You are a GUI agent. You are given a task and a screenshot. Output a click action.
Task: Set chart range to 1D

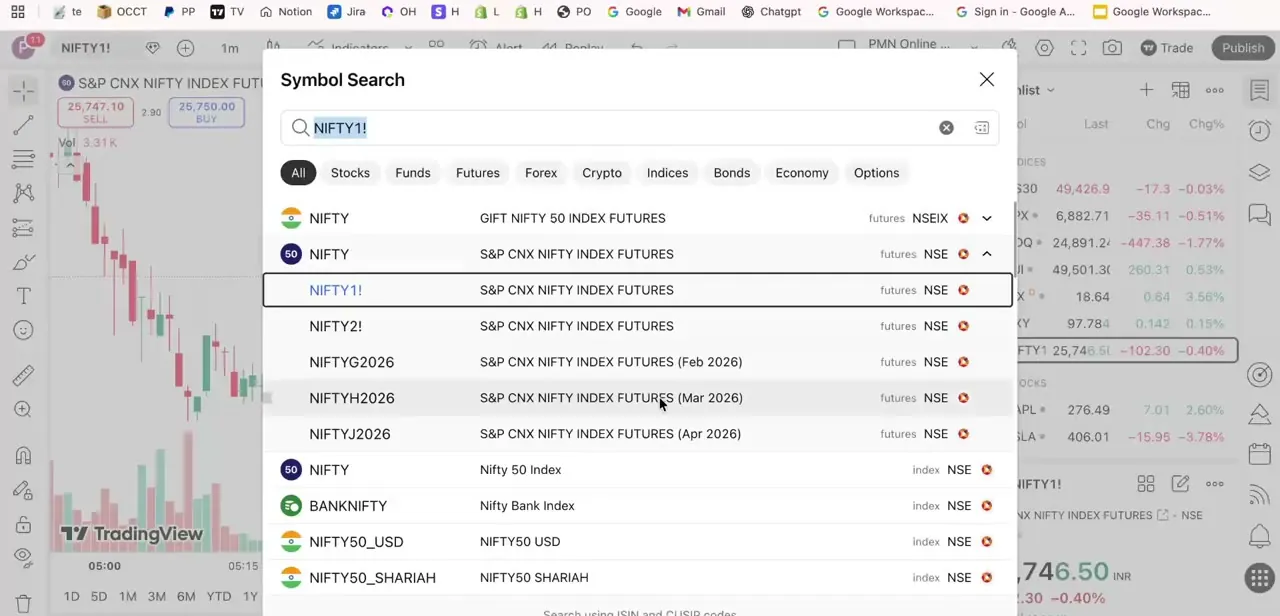[71, 597]
